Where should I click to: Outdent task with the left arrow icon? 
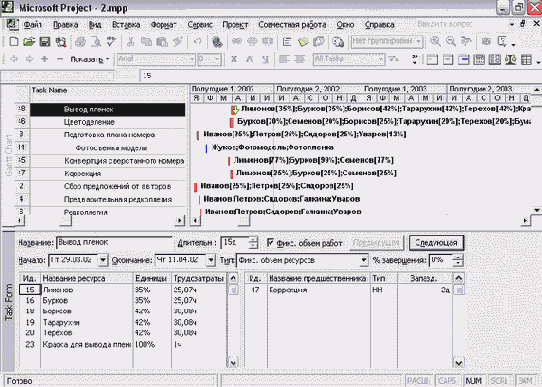14,59
